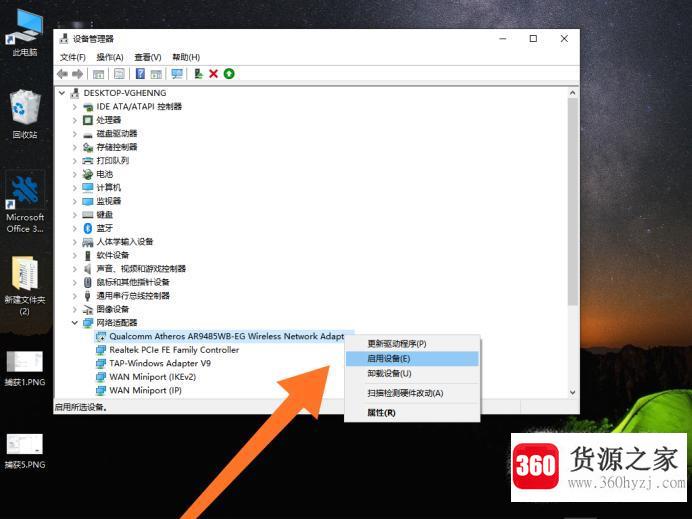Open the 操作(A) menu

click(x=109, y=57)
